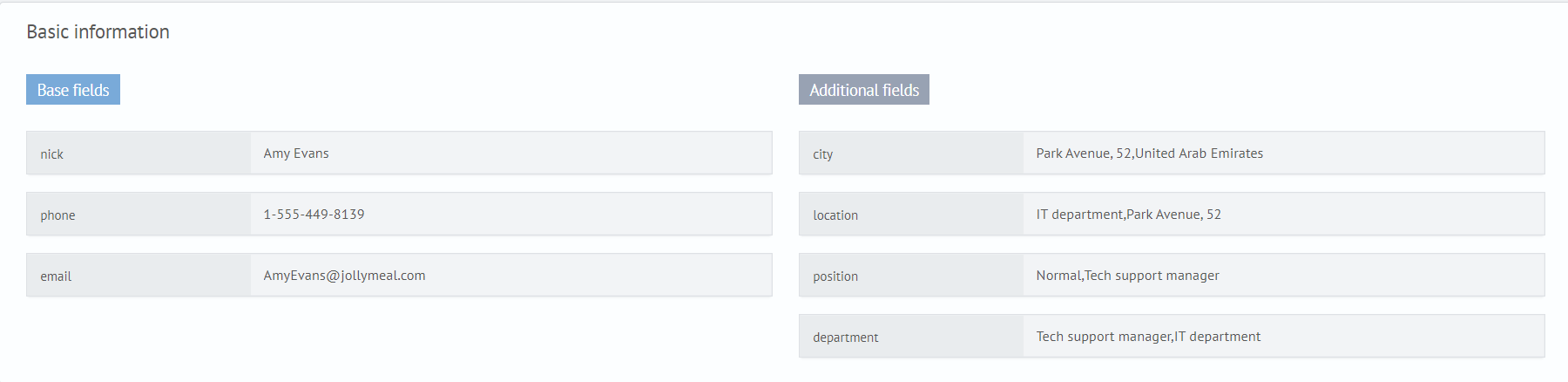Click the city value Park Avenue field

pyautogui.click(x=1284, y=153)
